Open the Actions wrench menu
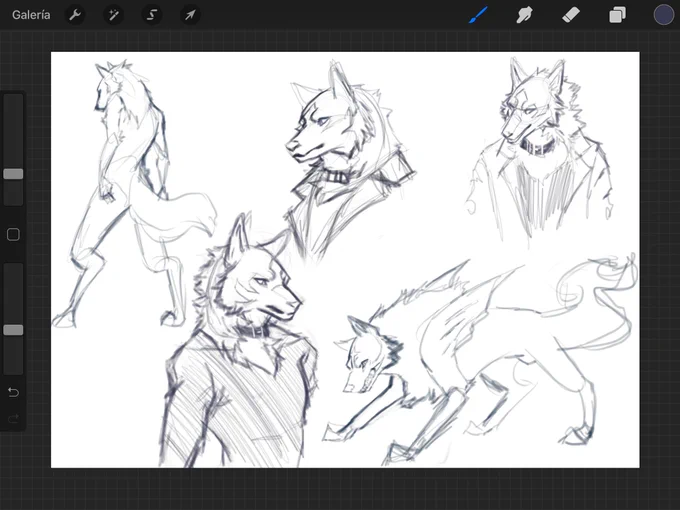 75,15
